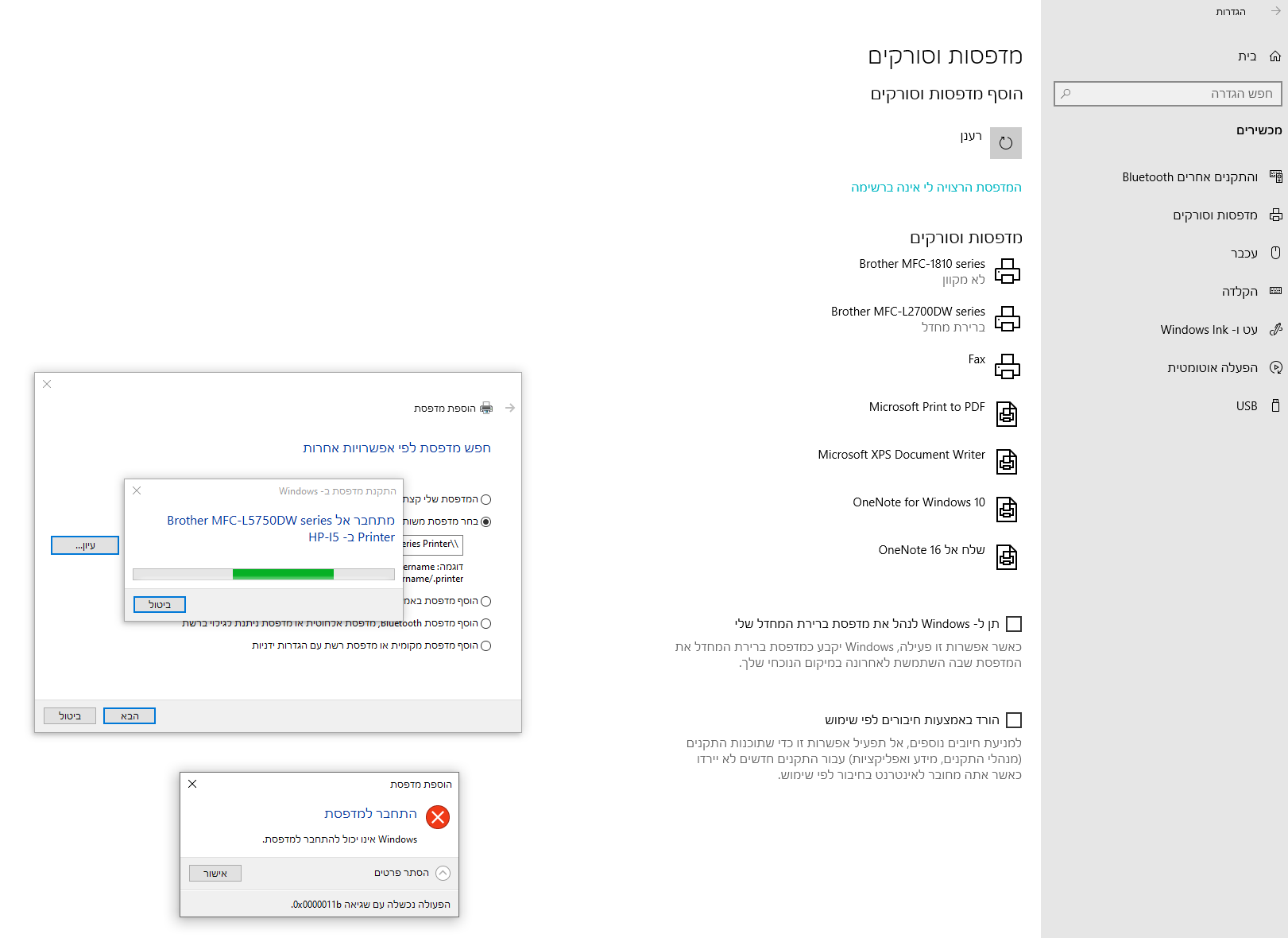Screen dimensions: 1288x938
Task: Click the printer installation progress bar
Action: pyautogui.click(x=264, y=574)
